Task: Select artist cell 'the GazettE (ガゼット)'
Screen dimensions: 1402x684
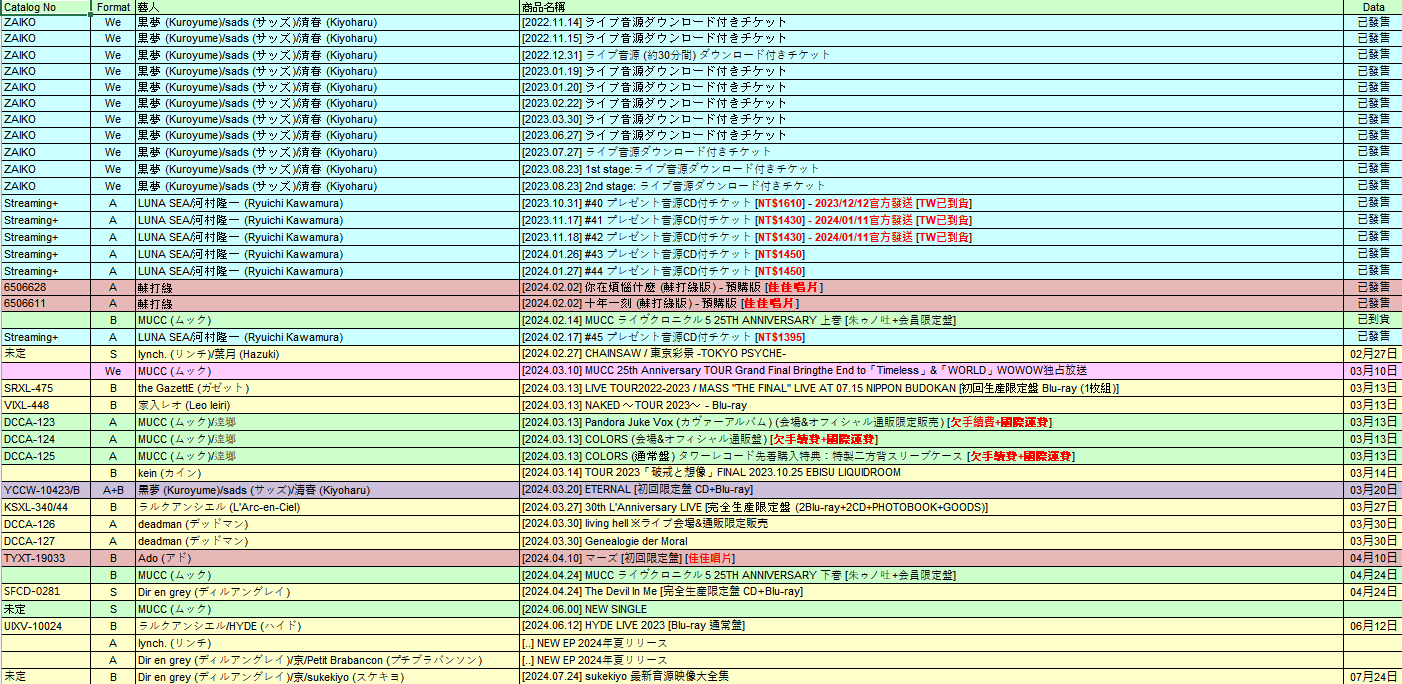Action: pyautogui.click(x=327, y=388)
